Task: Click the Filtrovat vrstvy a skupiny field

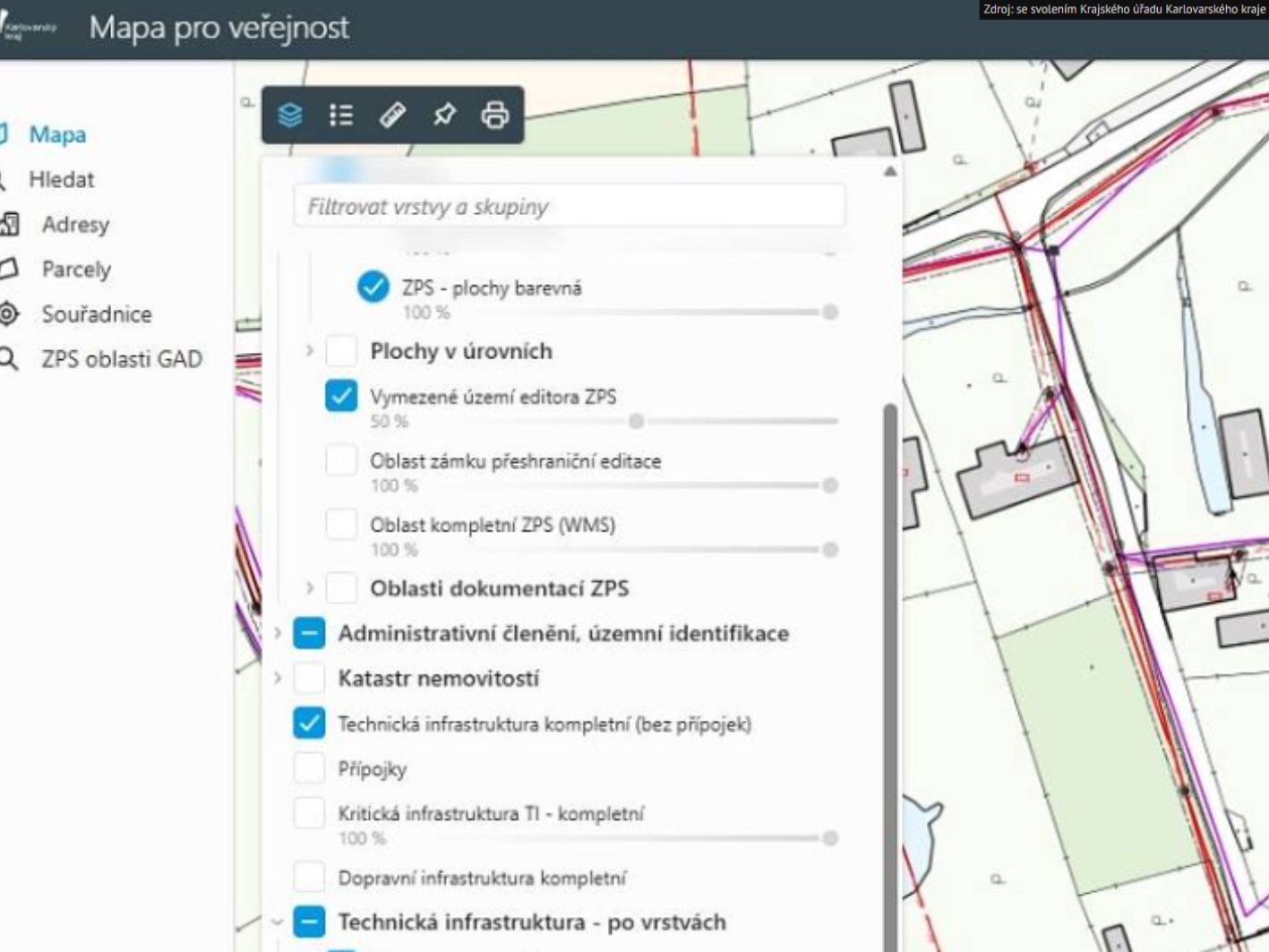Action: click(x=569, y=207)
